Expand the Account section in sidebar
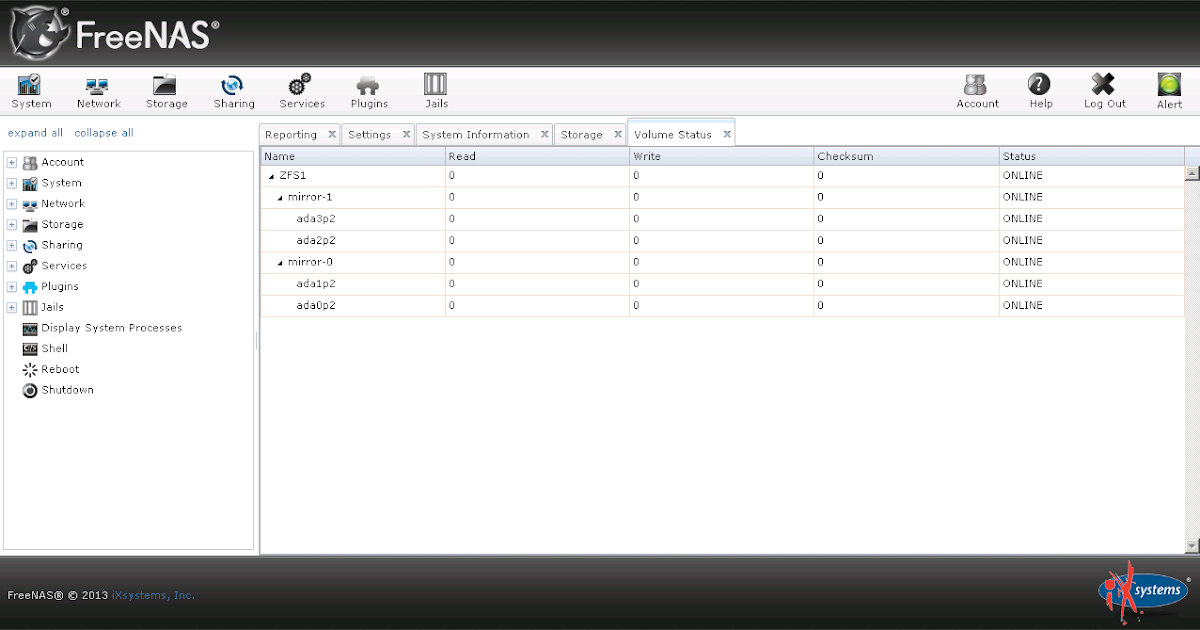1200x630 pixels. click(10, 161)
